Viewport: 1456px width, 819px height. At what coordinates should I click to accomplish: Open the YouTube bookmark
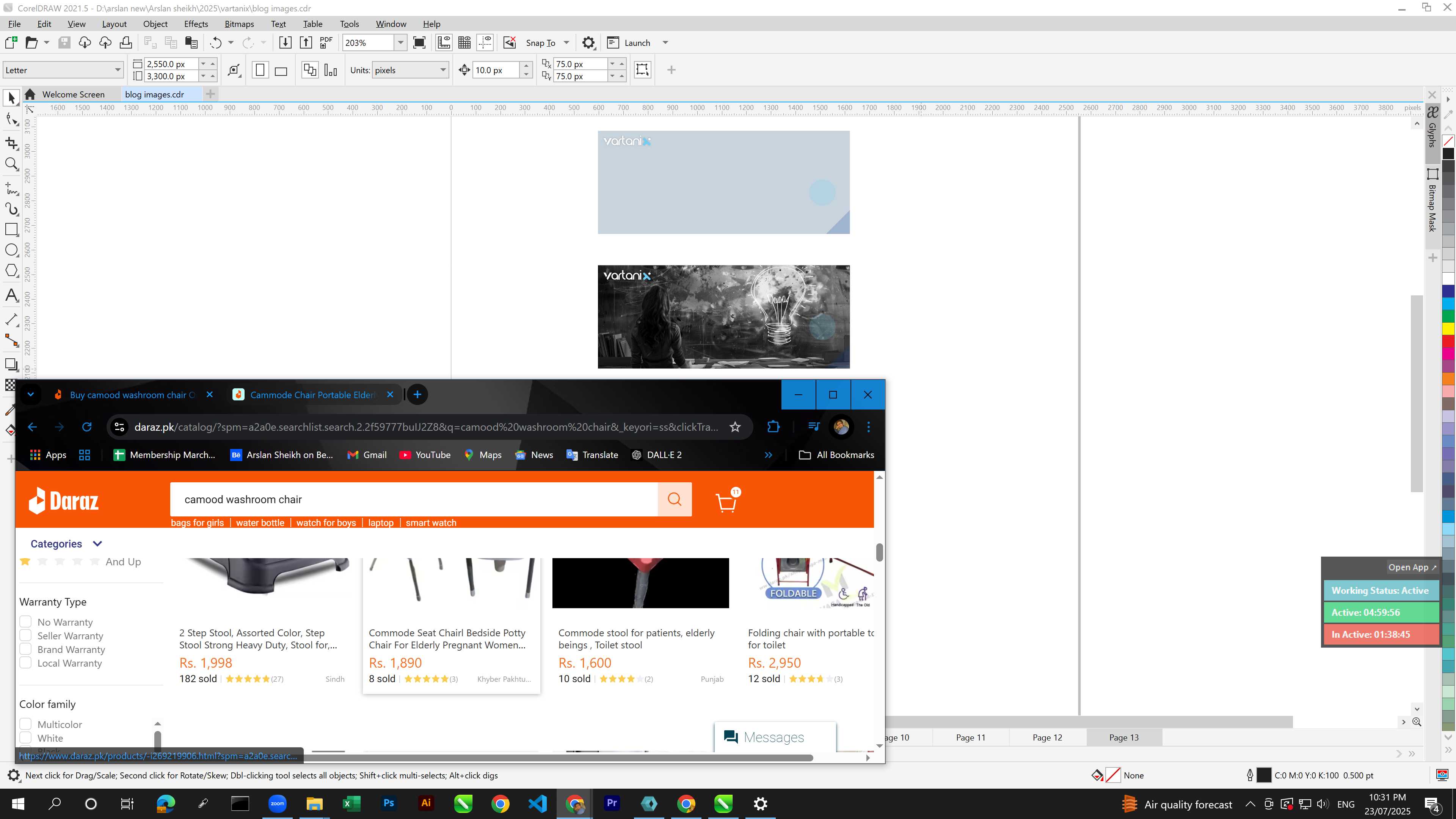[x=425, y=455]
